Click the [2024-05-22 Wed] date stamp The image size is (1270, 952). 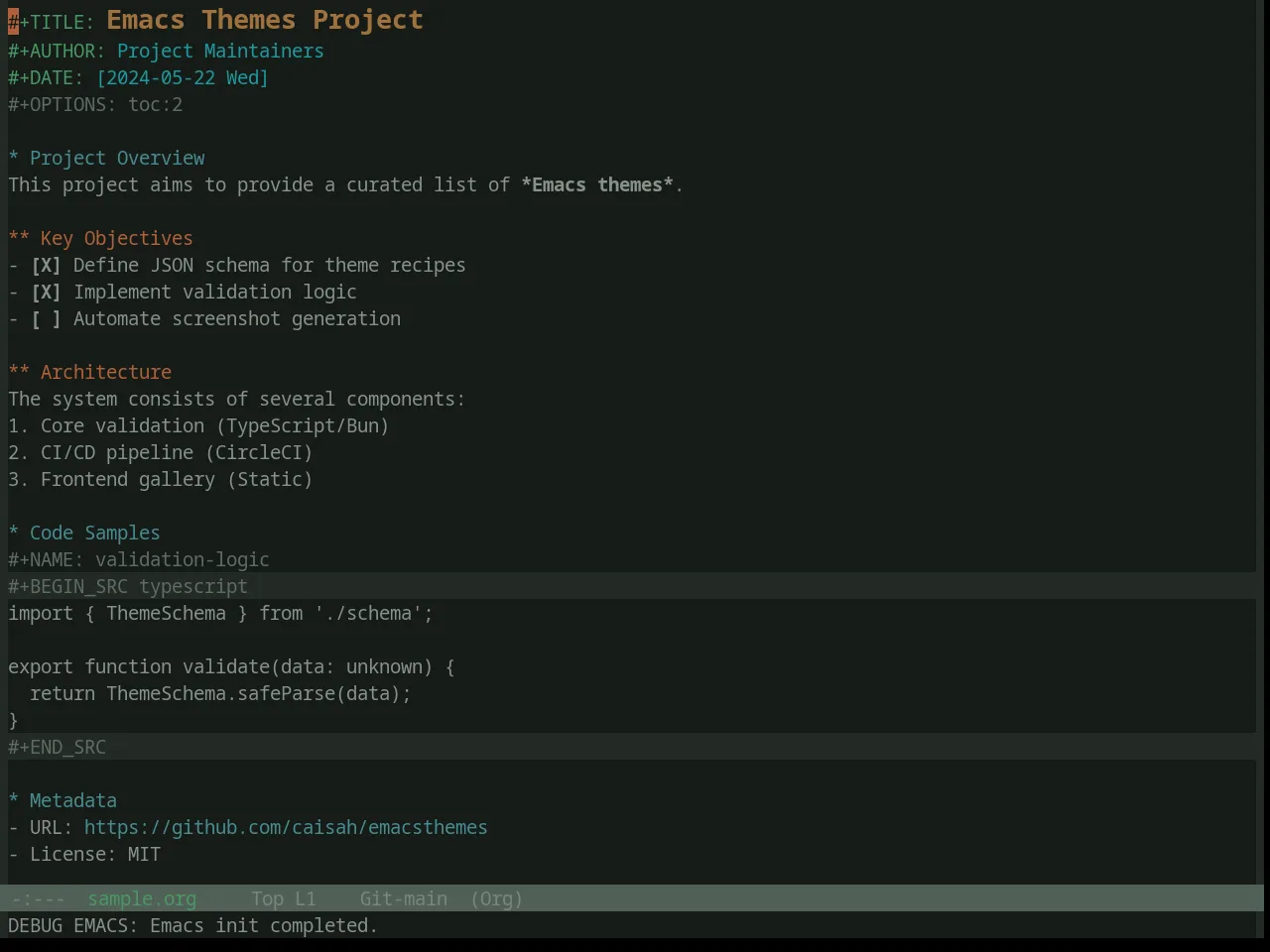coord(183,78)
